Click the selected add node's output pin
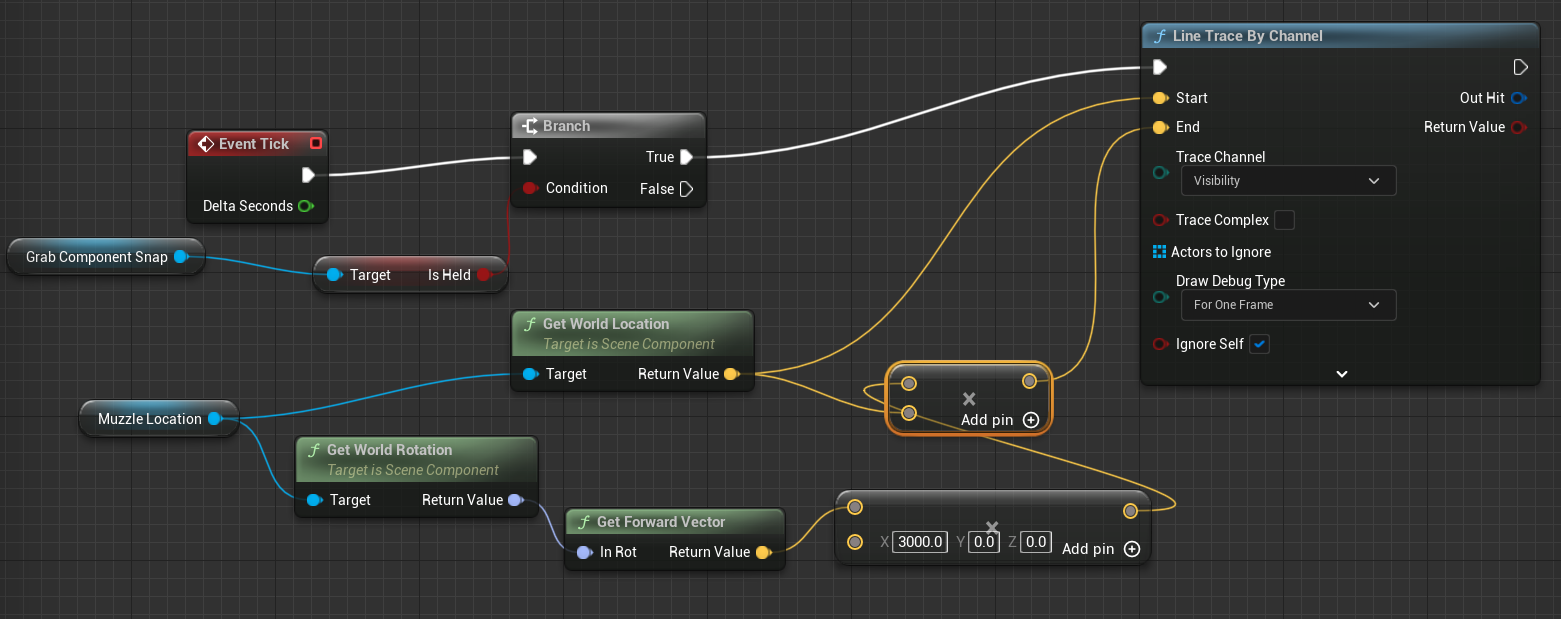Image resolution: width=1561 pixels, height=619 pixels. pyautogui.click(x=1029, y=381)
